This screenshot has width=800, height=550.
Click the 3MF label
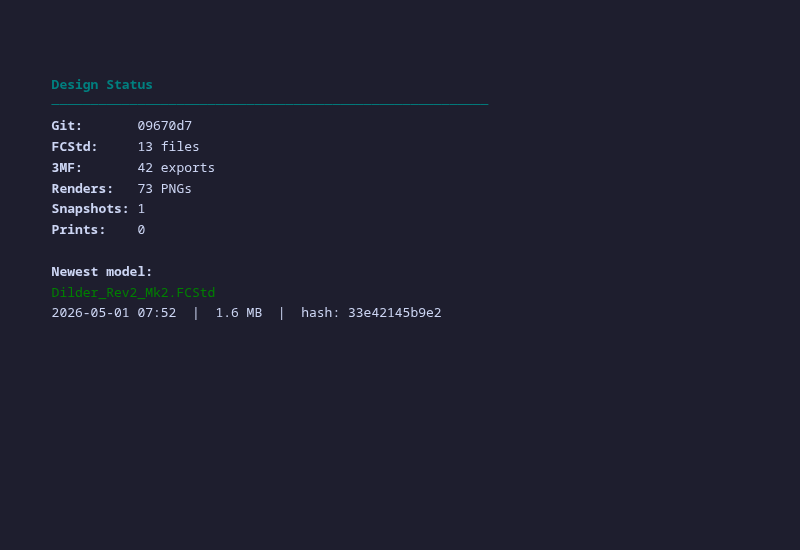(67, 167)
